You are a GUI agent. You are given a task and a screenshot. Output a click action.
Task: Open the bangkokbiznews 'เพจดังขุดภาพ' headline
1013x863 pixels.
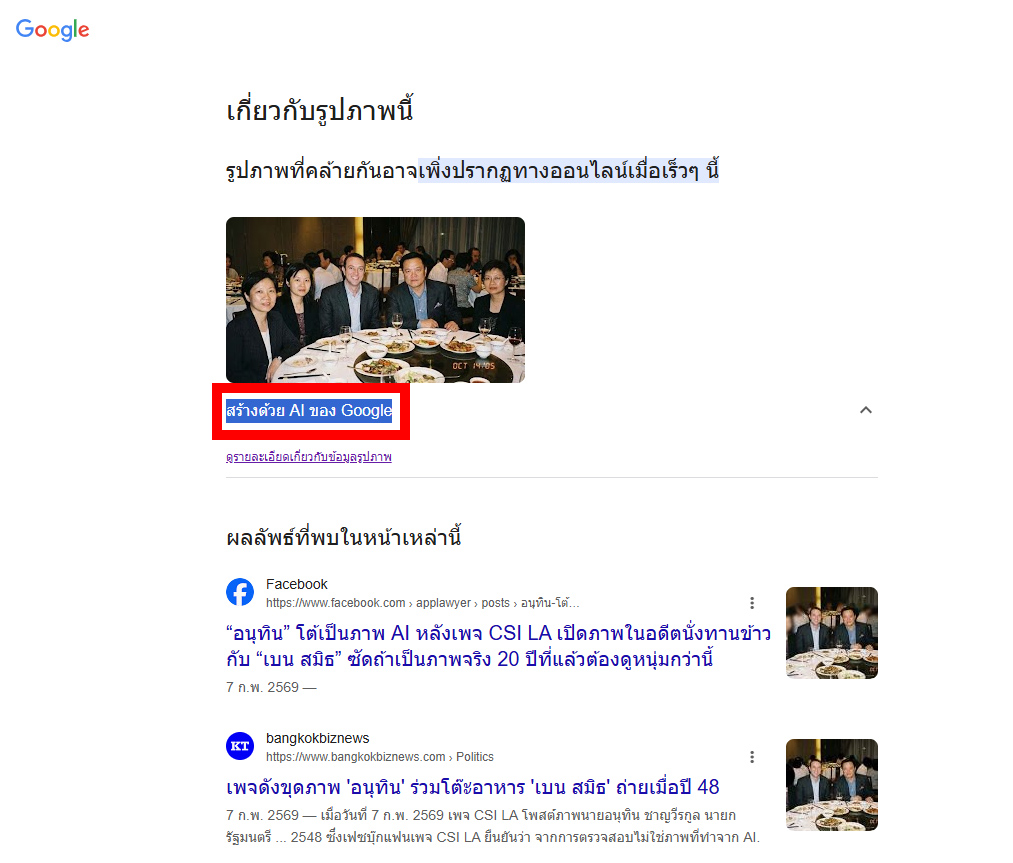[x=473, y=787]
